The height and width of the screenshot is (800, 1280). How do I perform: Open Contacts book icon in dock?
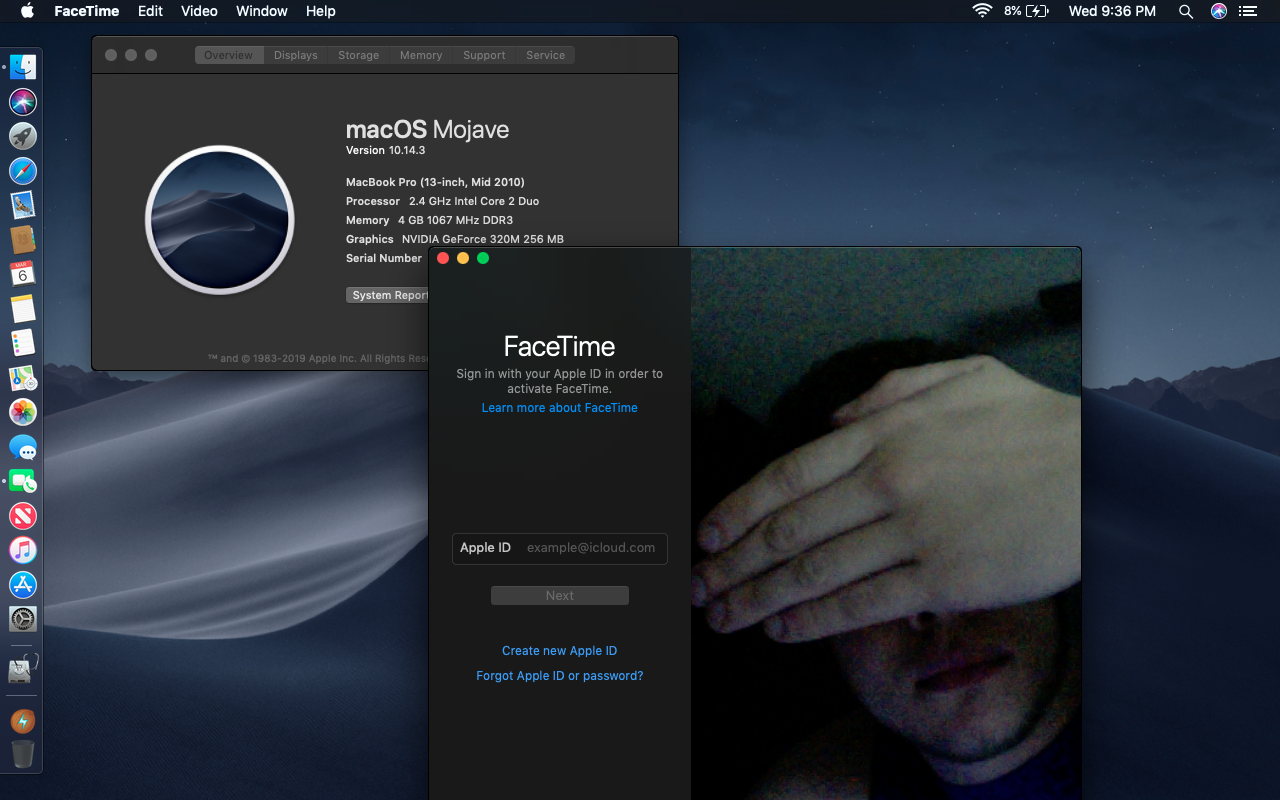click(x=23, y=239)
